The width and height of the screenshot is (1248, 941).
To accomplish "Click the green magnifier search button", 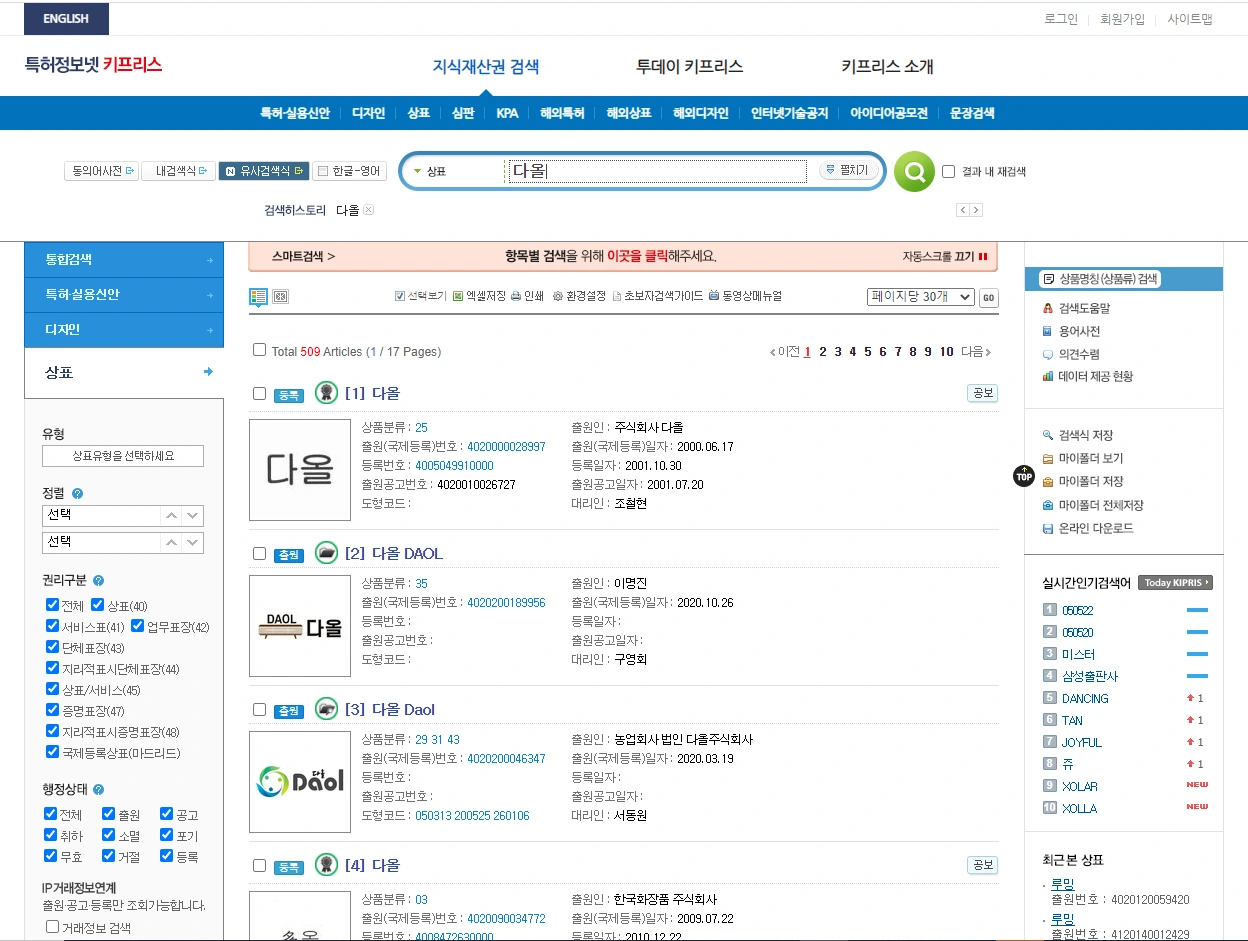I will (914, 172).
